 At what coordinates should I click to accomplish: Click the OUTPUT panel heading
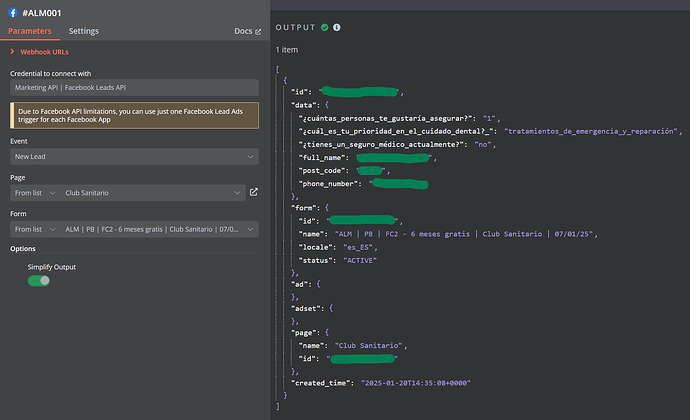click(295, 27)
